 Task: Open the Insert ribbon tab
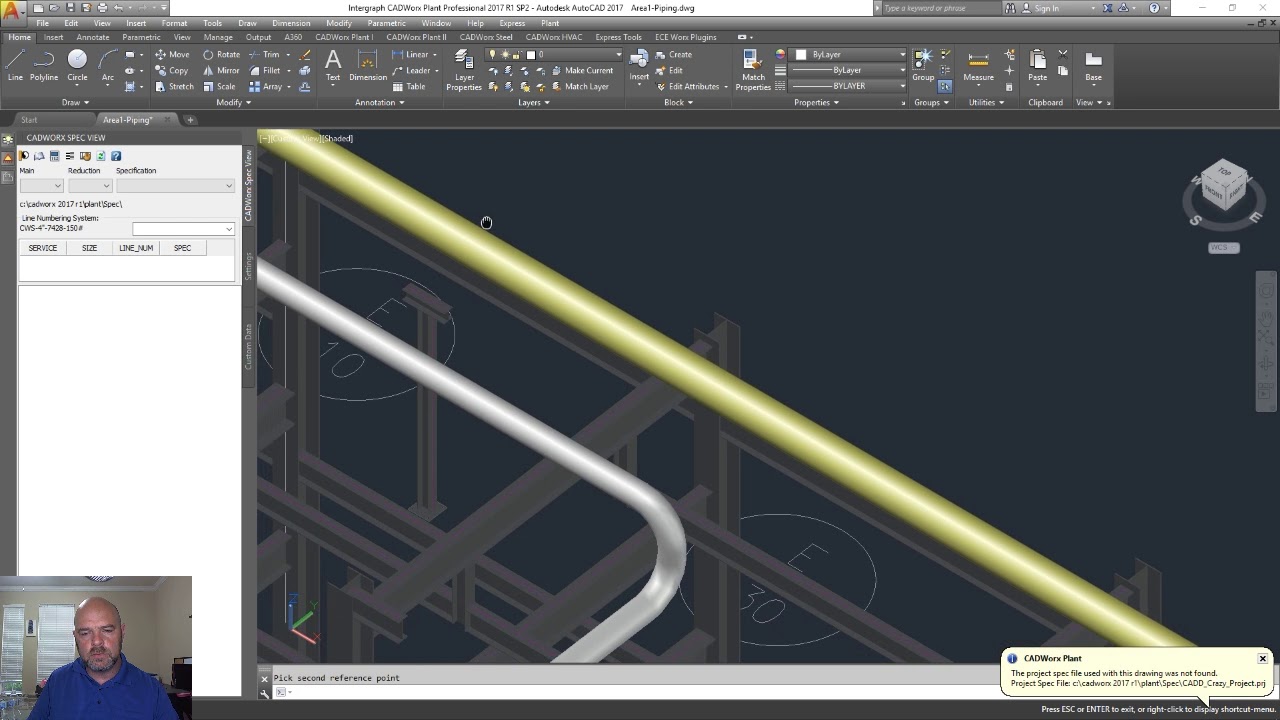coord(53,38)
